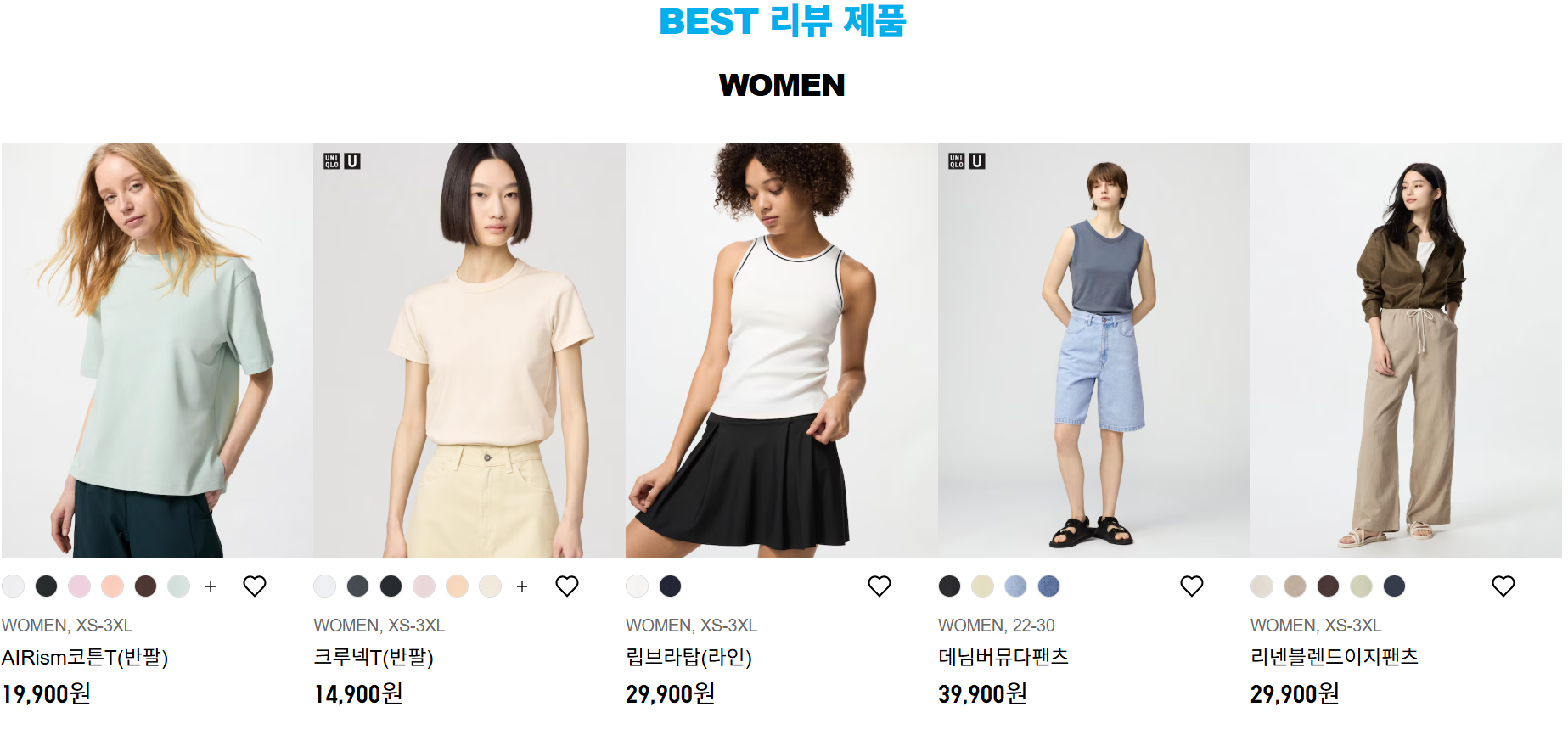The height and width of the screenshot is (735, 1568).
Task: Favorite the 크루넥T(반팔) with its heart icon
Action: pyautogui.click(x=567, y=586)
